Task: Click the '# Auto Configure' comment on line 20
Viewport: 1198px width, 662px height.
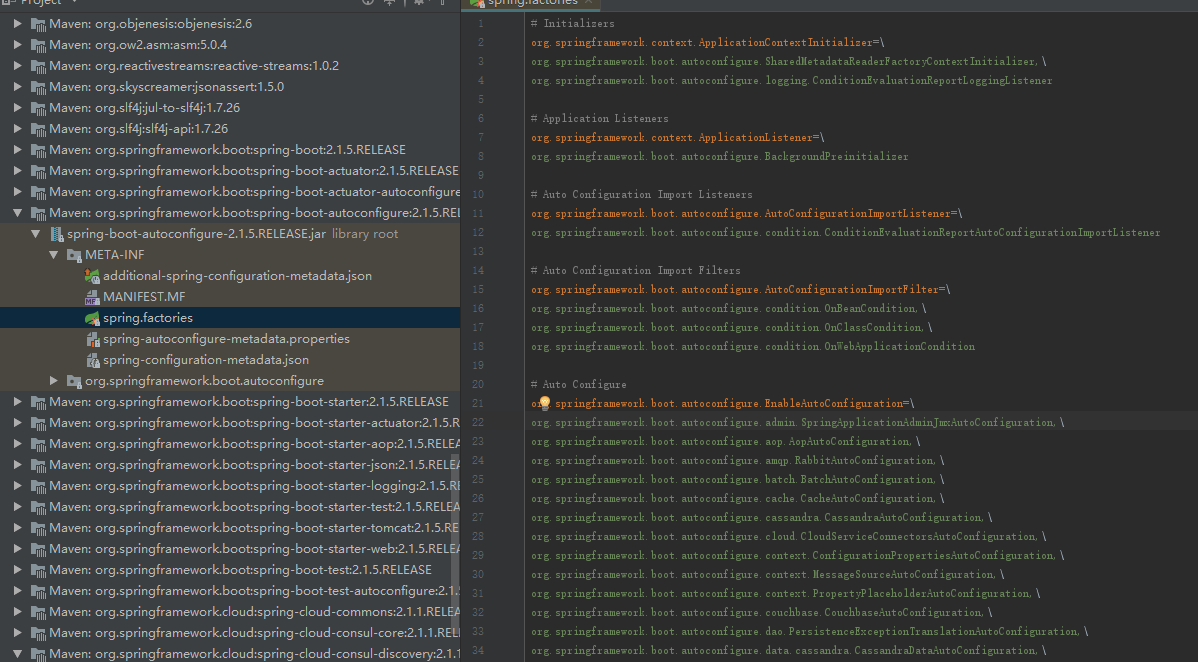Action: click(578, 385)
